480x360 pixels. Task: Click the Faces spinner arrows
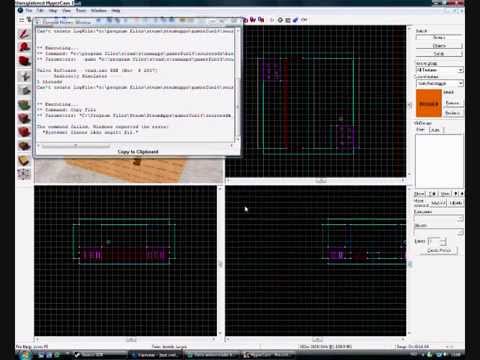pos(444,241)
